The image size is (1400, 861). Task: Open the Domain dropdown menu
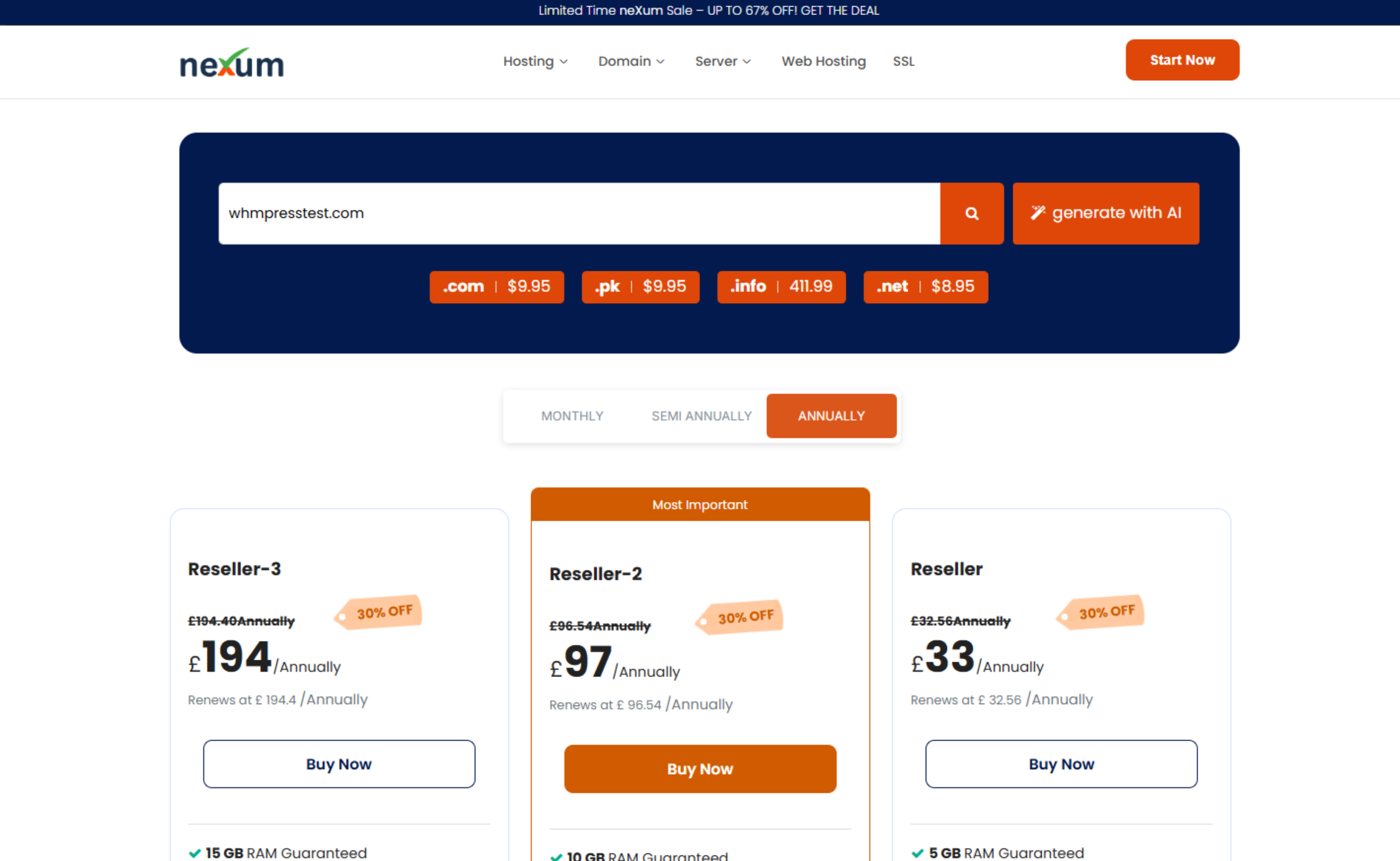tap(631, 61)
